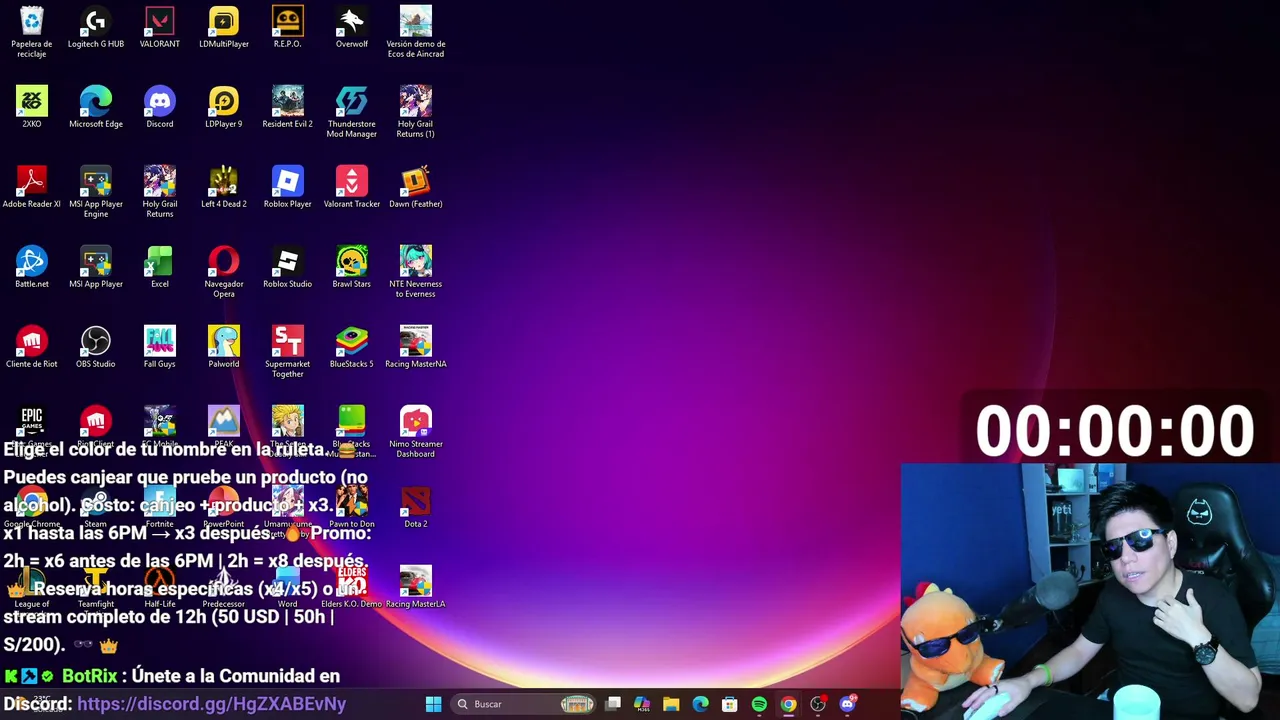The width and height of the screenshot is (1280, 720).
Task: Launch Microsoft 365 from the taskbar
Action: 642,704
